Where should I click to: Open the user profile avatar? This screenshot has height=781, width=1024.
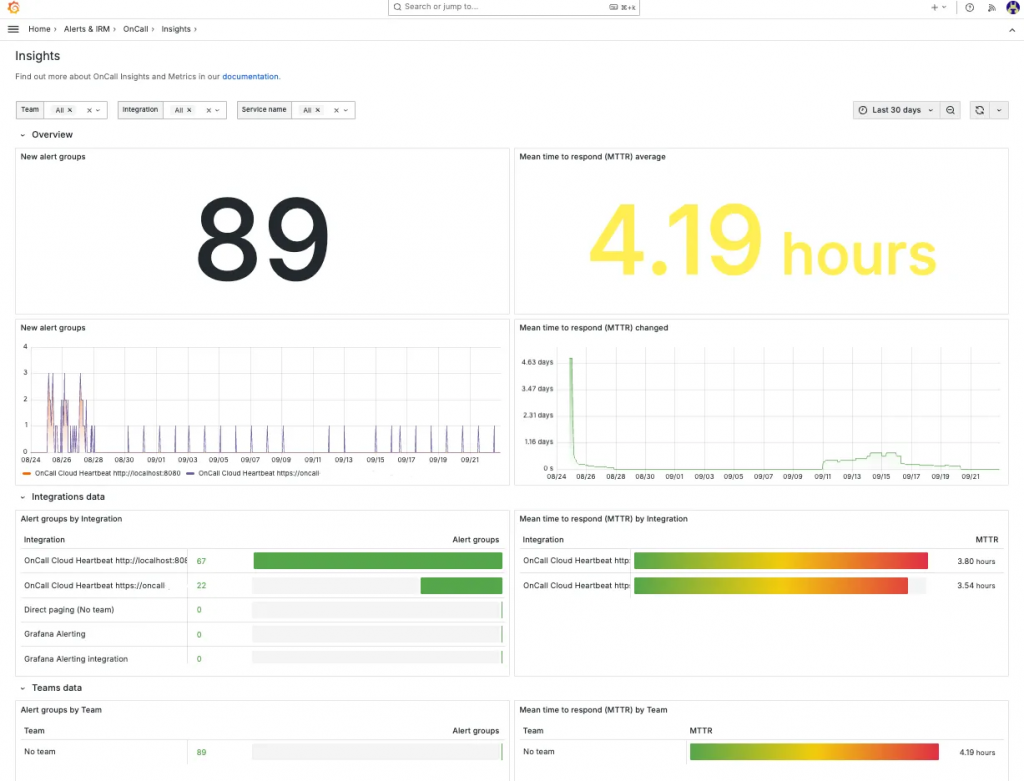tap(1013, 7)
